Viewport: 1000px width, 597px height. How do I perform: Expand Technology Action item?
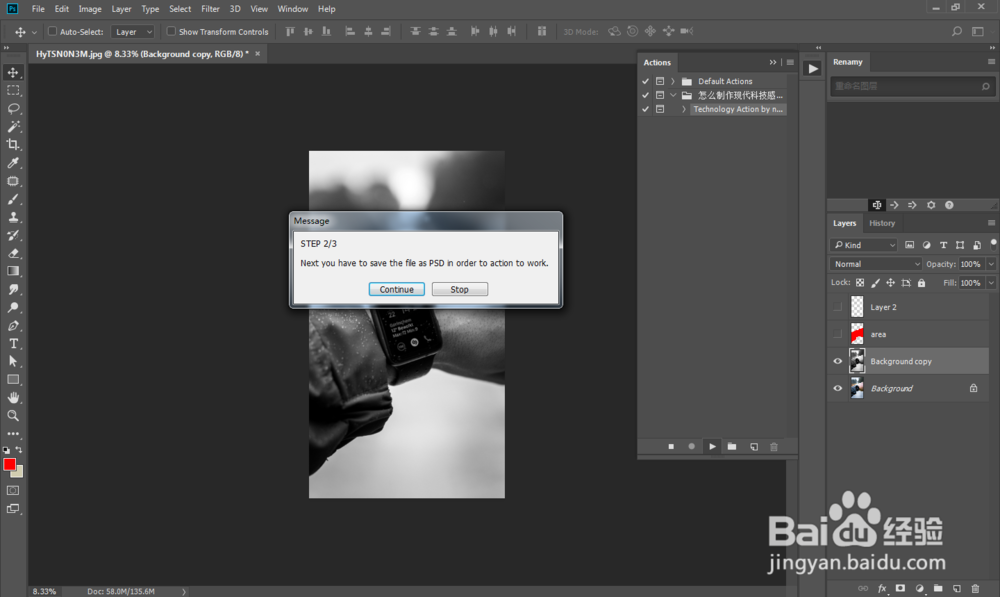point(684,109)
